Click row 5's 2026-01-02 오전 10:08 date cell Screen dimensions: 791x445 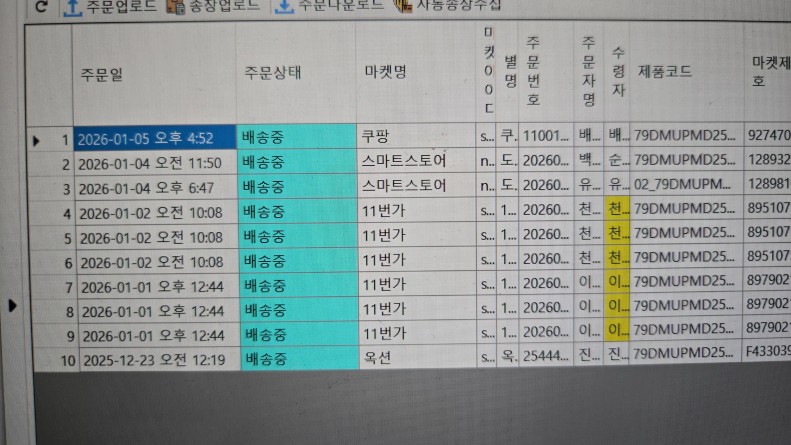pyautogui.click(x=158, y=237)
